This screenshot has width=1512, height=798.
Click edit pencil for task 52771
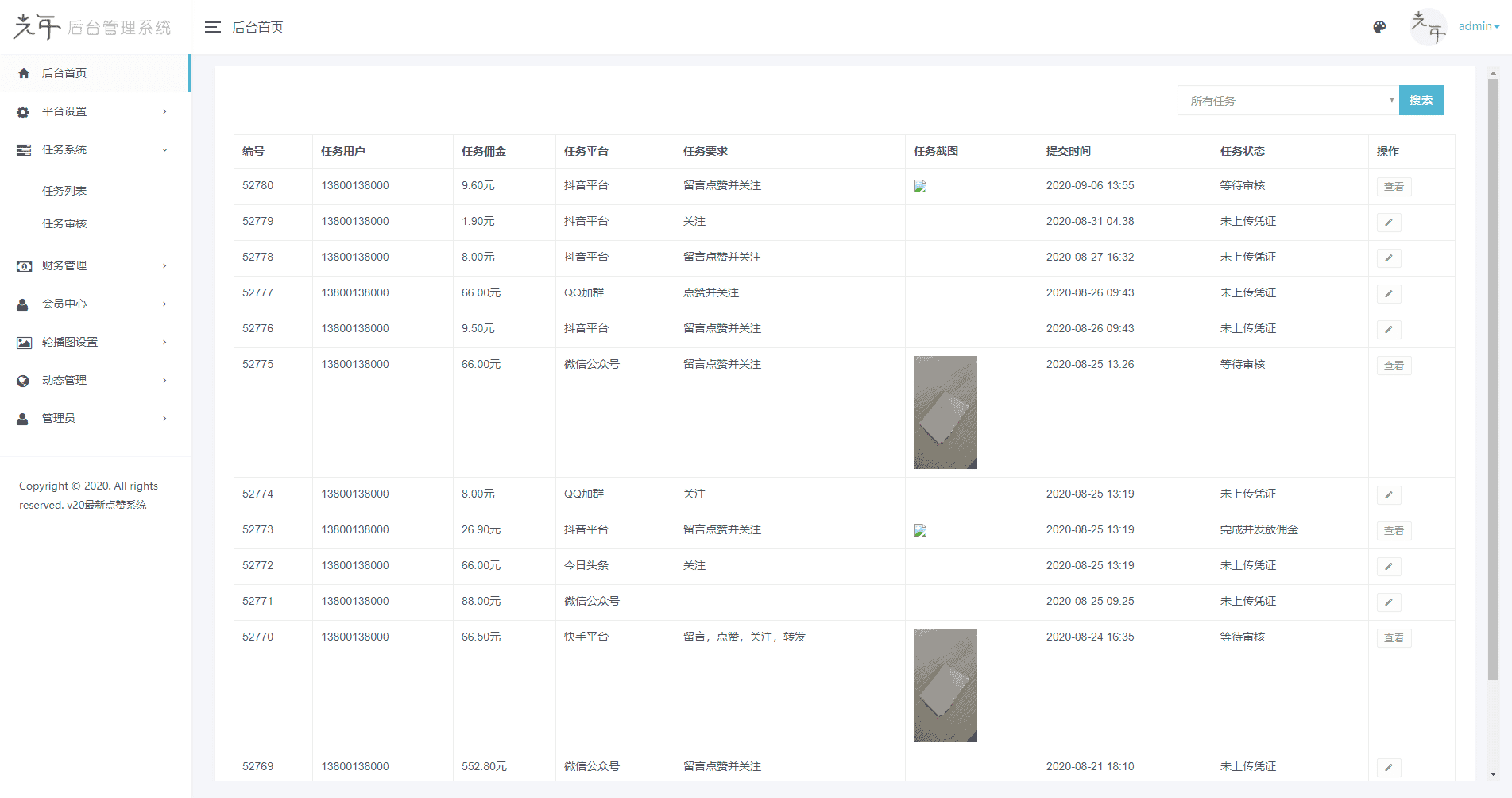[x=1388, y=602]
